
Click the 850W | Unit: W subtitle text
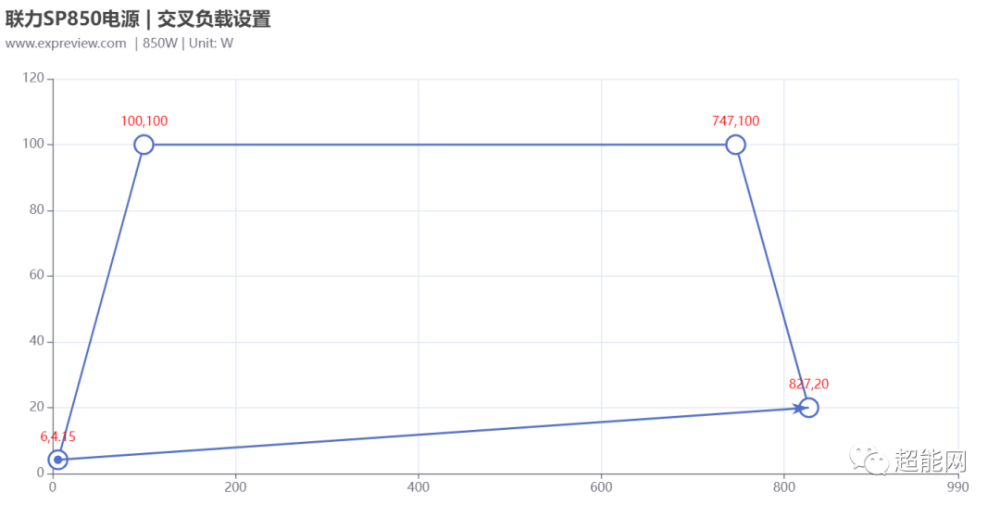coord(188,43)
